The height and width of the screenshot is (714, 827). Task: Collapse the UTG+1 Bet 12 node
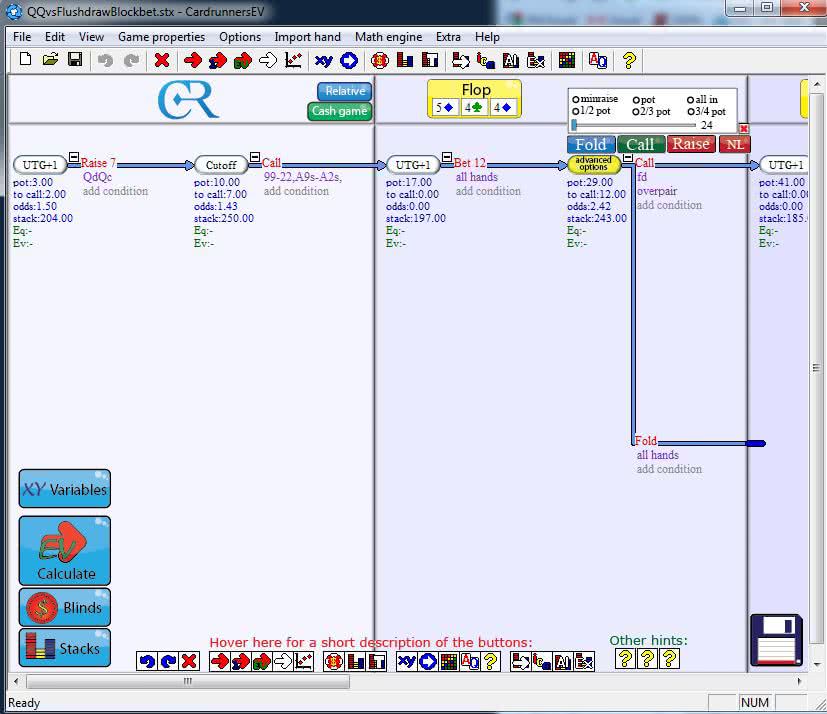pos(447,157)
